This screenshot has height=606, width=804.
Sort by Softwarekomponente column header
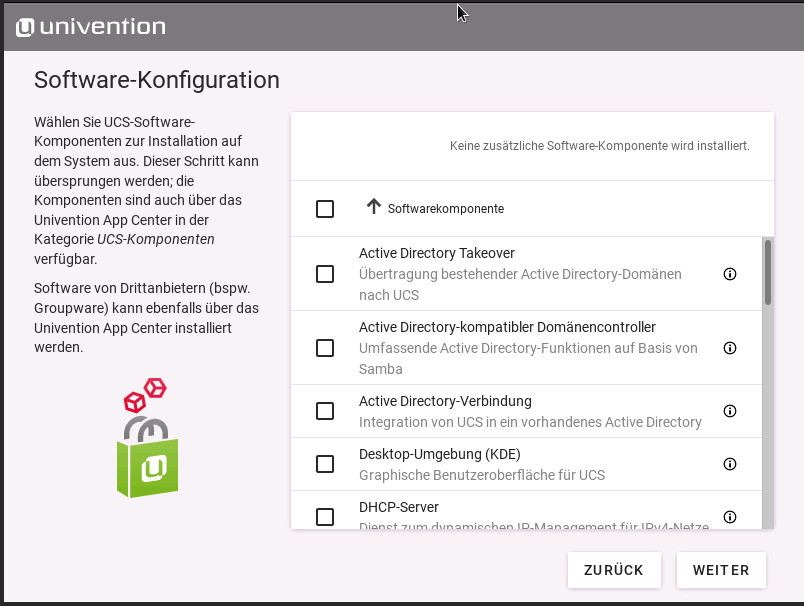(446, 209)
